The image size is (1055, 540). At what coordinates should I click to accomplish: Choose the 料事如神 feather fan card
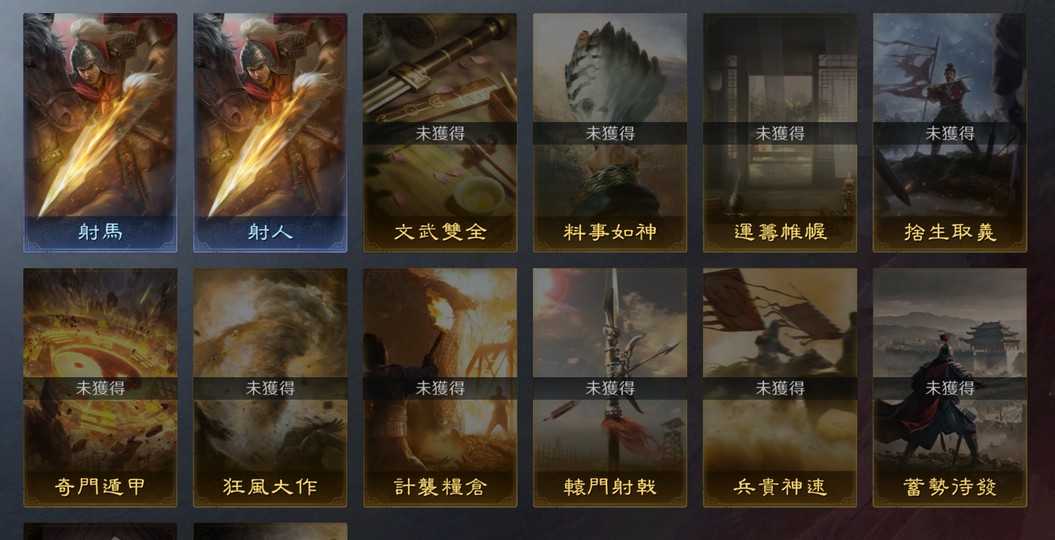coord(610,132)
